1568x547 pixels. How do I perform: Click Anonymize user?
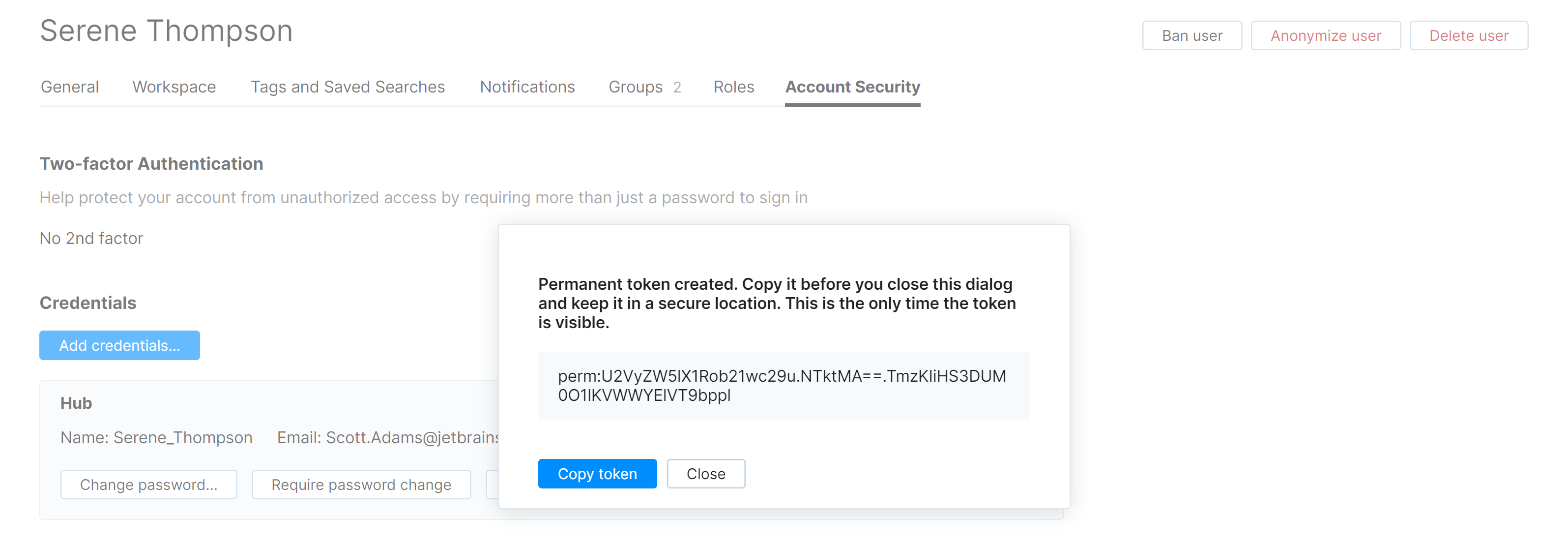(1326, 35)
